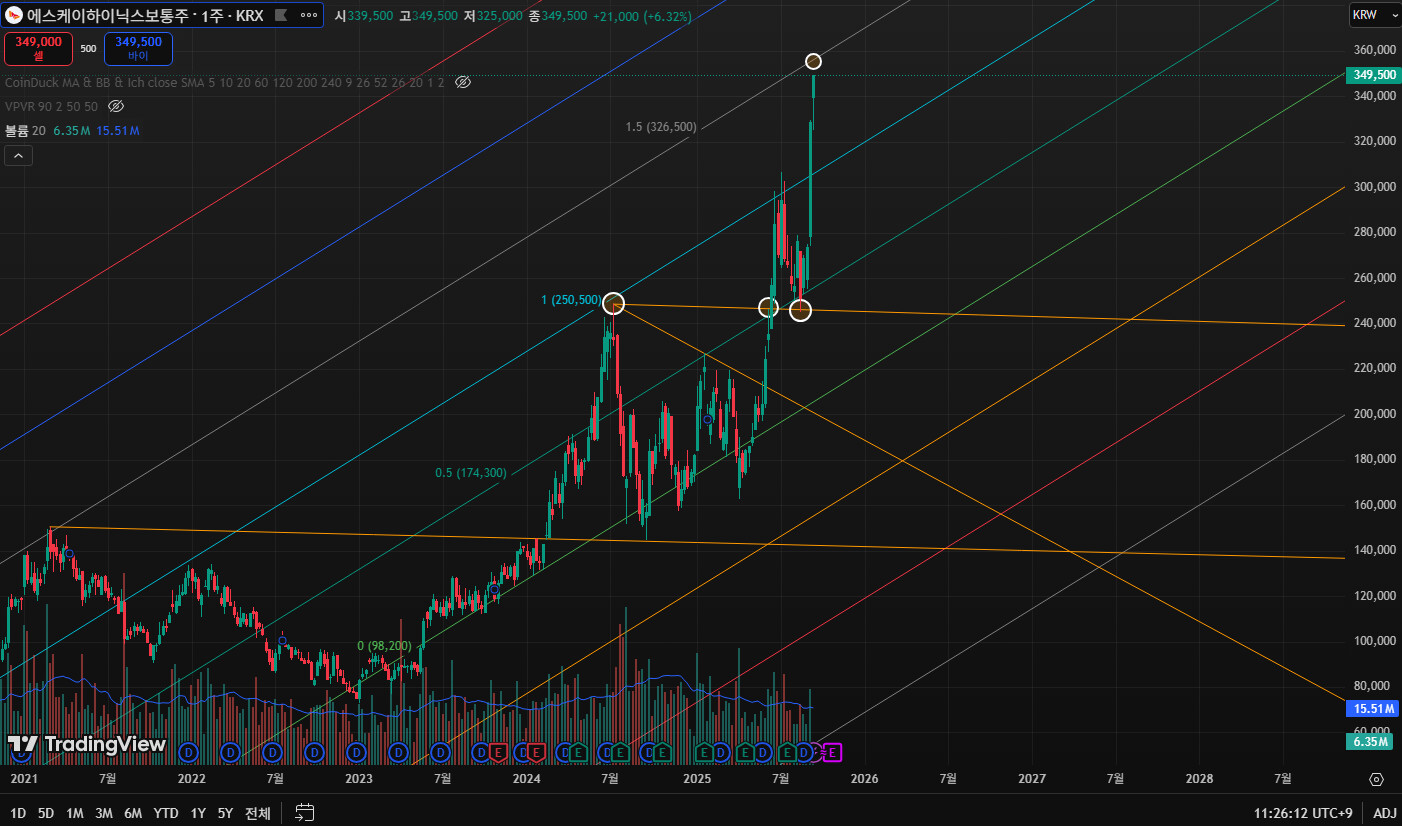Click the circle anchor at the 250,500 peak

pyautogui.click(x=613, y=304)
